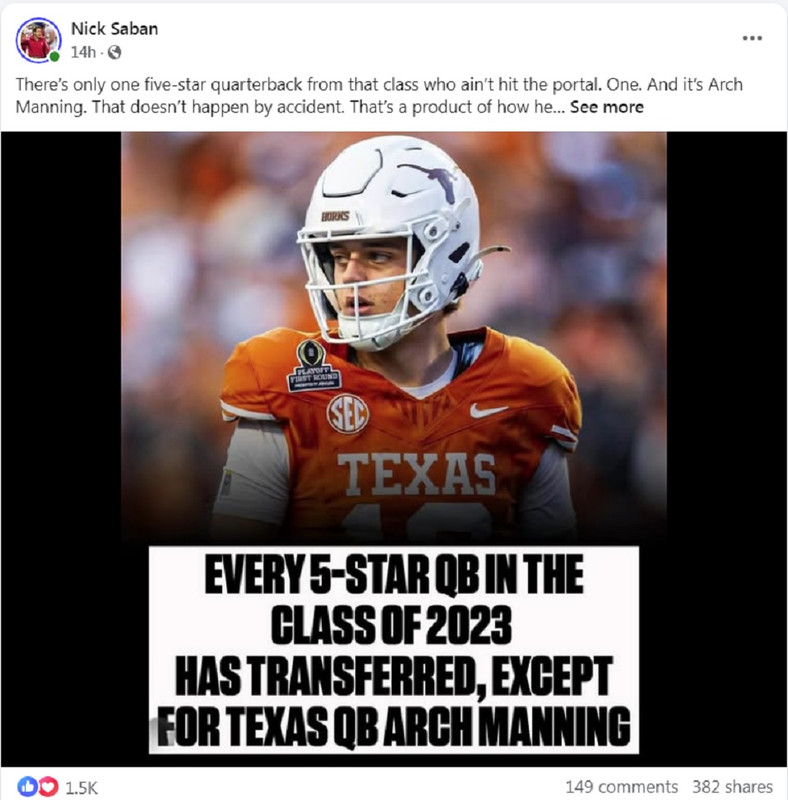788x800 pixels.
Task: Click the Playoff First Round jersey patch
Action: coord(313,367)
